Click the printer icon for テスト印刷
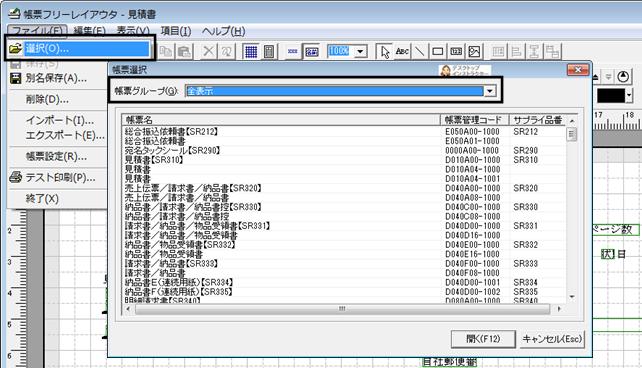The image size is (642, 368). click(16, 177)
